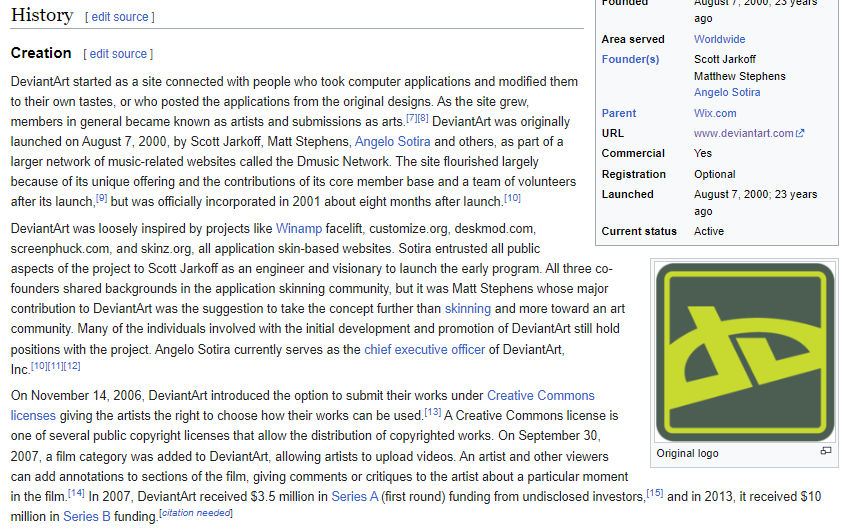842x530 pixels.
Task: Jump to citation reference 15
Action: click(x=655, y=492)
